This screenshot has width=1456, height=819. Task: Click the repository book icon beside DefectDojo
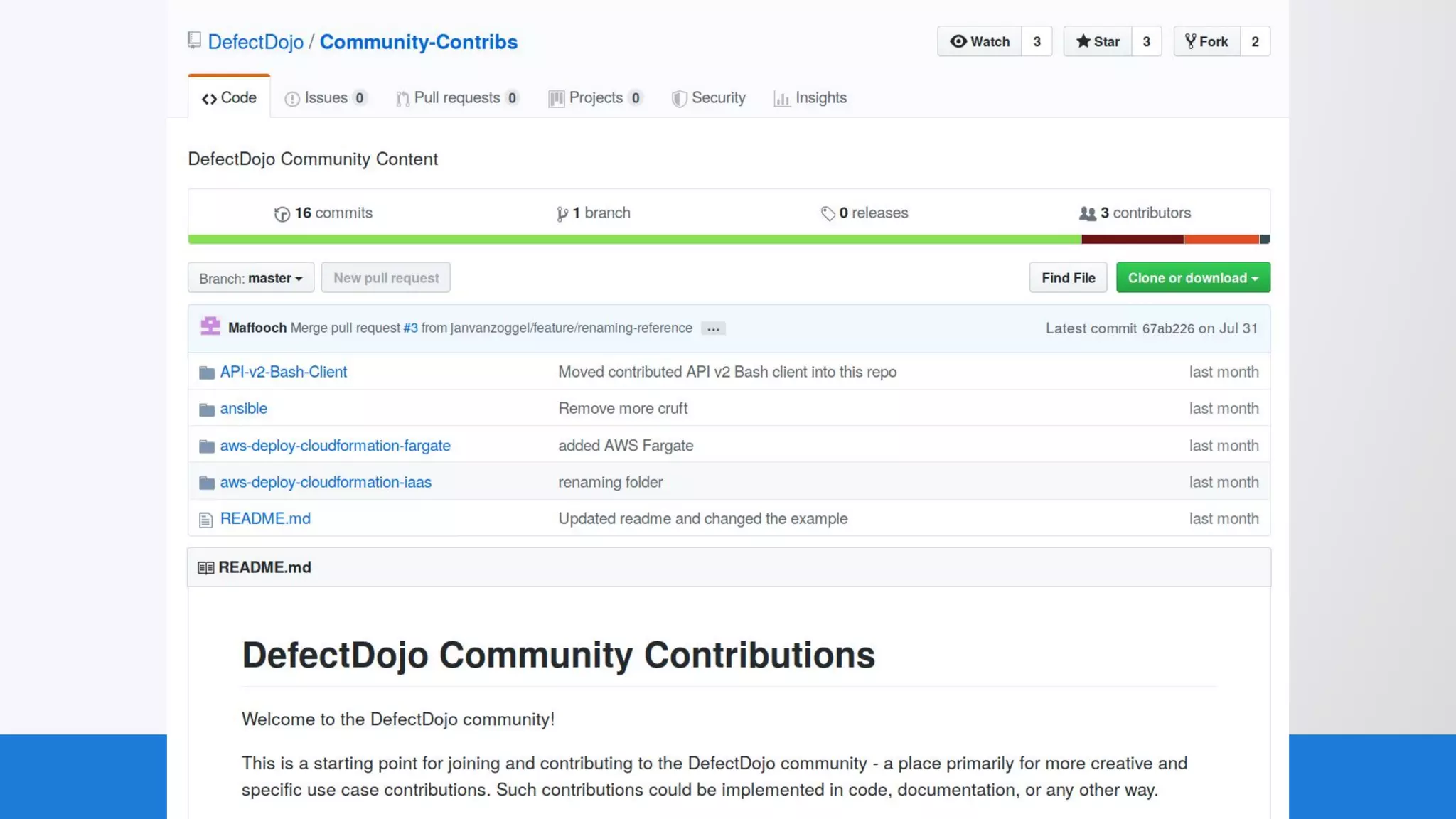pos(194,41)
